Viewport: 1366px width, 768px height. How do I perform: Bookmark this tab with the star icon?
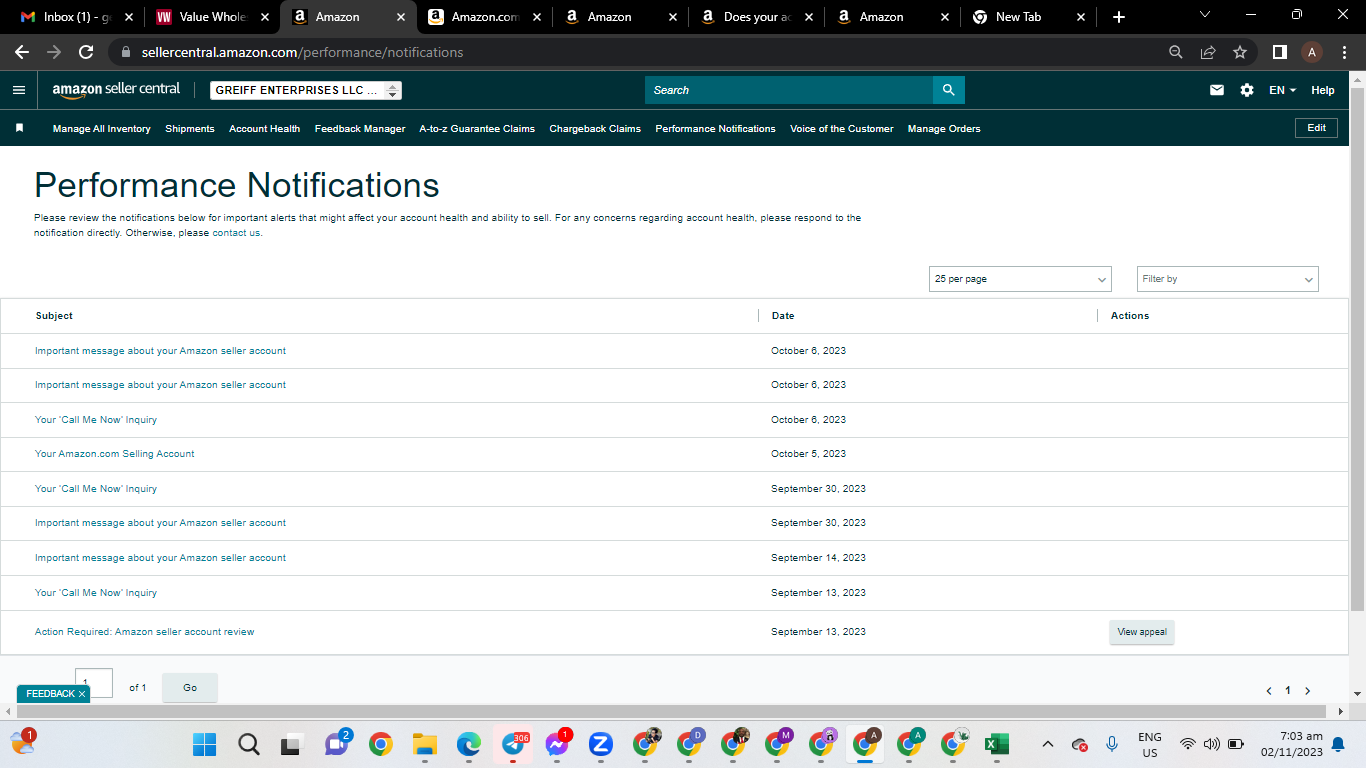pos(1240,52)
